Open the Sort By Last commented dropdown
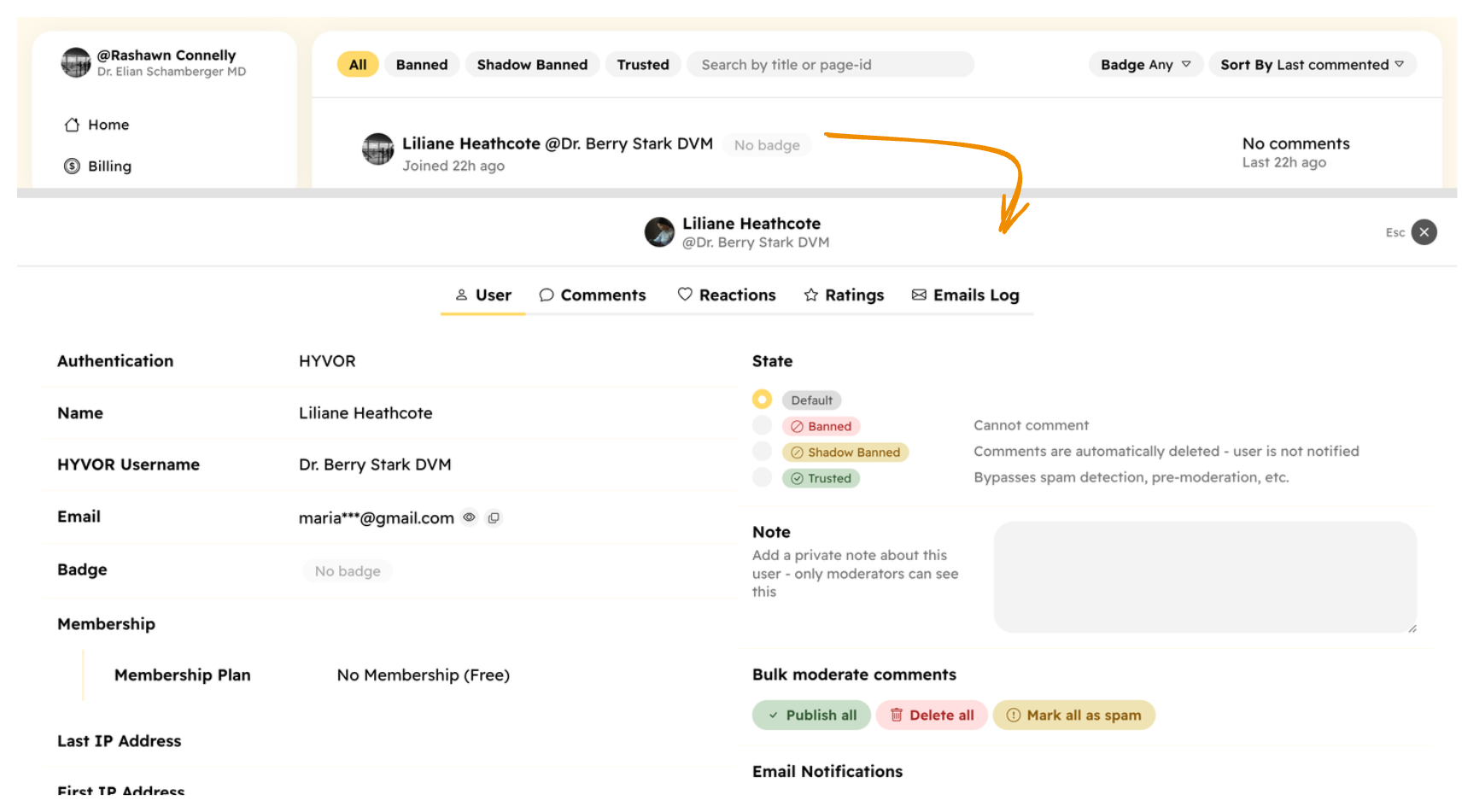Image resolution: width=1474 pixels, height=812 pixels. pos(1312,65)
